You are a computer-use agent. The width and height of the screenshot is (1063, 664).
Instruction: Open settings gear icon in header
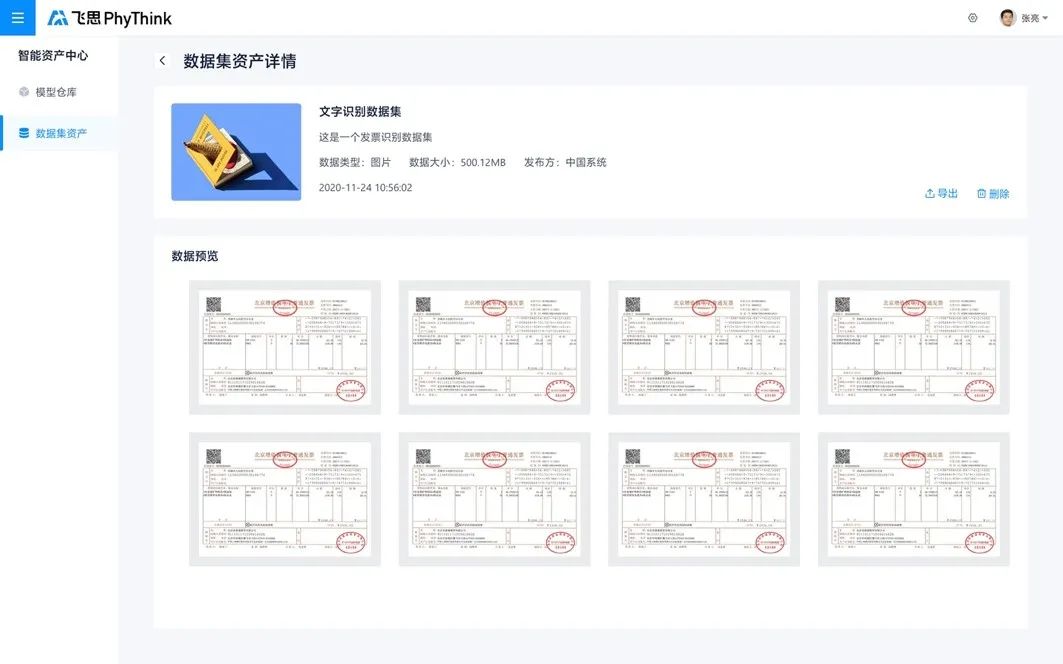click(x=972, y=18)
